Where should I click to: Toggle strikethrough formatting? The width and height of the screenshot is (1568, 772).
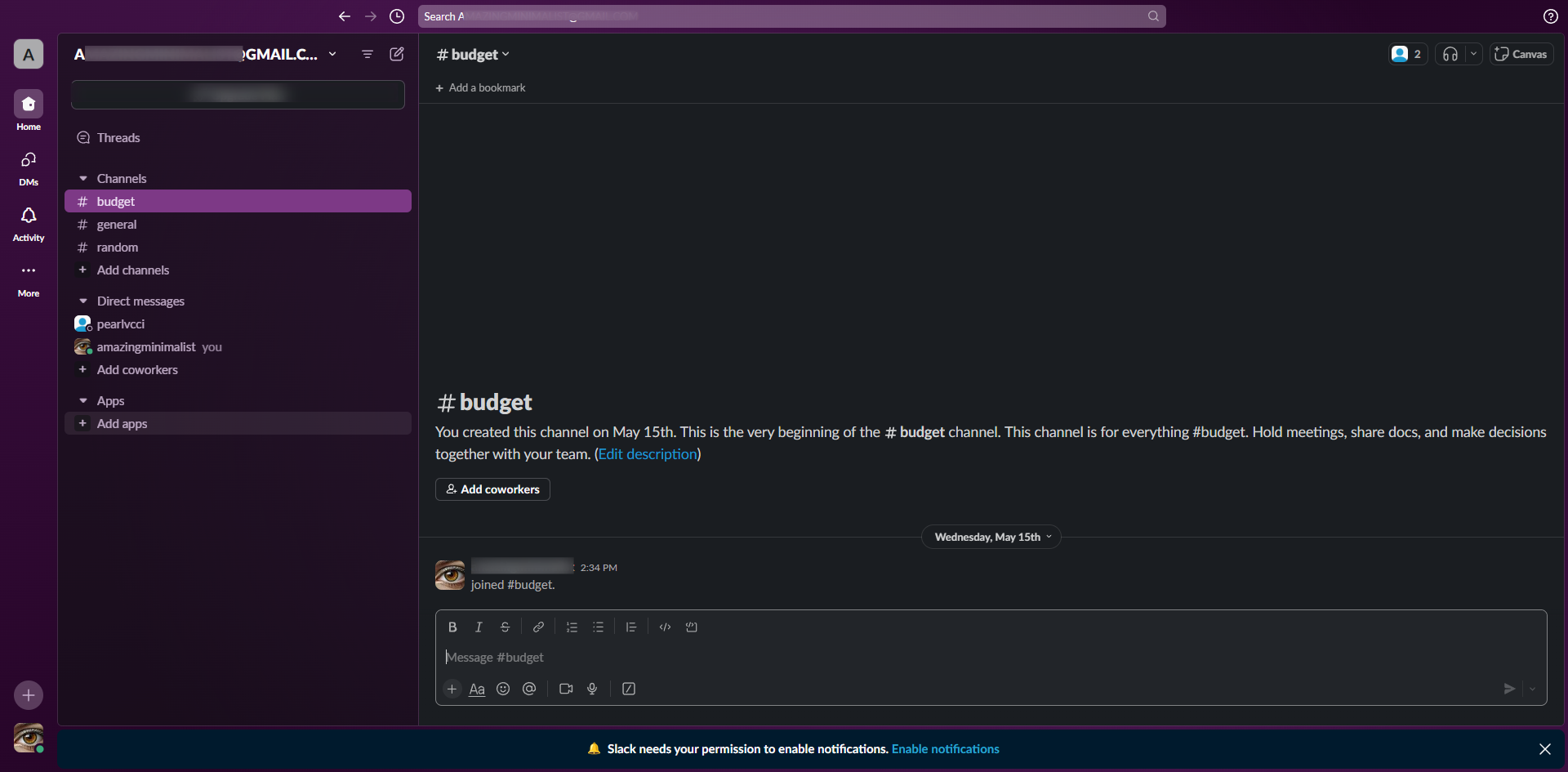click(505, 627)
